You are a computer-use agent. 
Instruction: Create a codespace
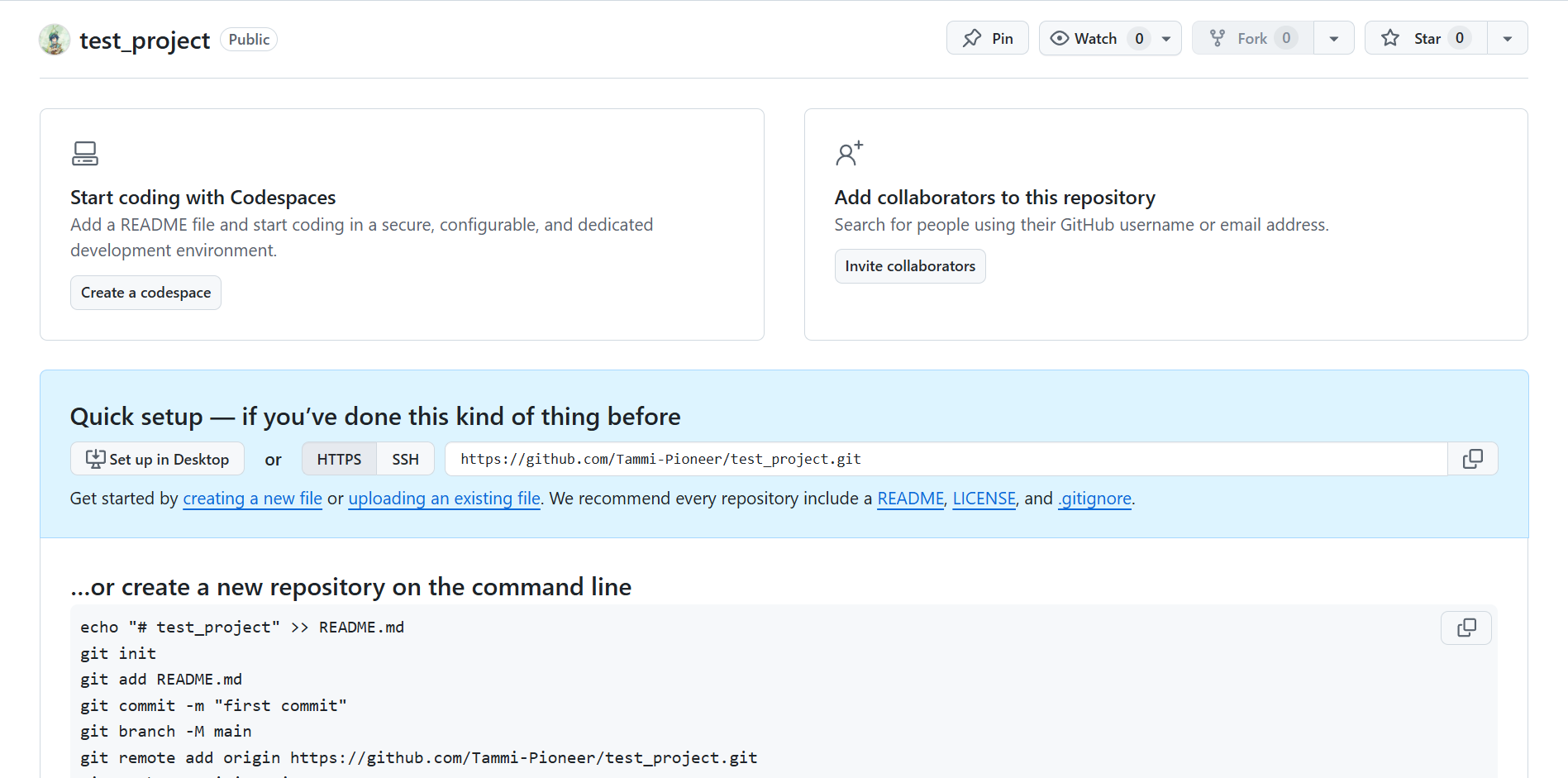(145, 293)
